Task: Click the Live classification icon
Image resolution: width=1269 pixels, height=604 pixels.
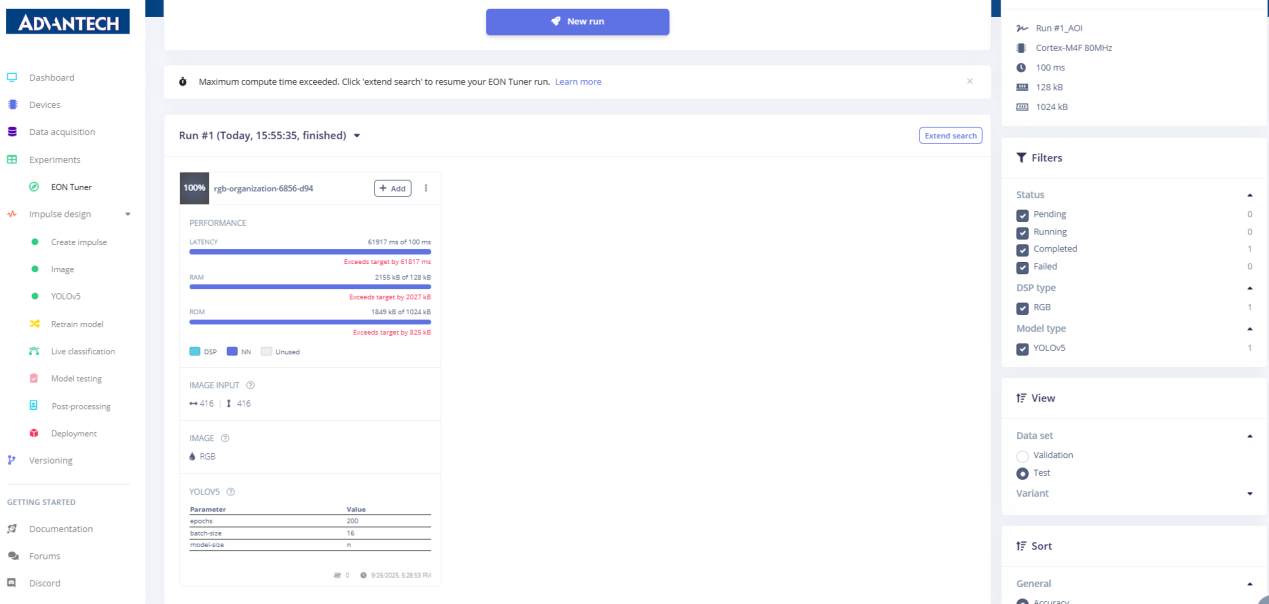Action: pyautogui.click(x=34, y=351)
